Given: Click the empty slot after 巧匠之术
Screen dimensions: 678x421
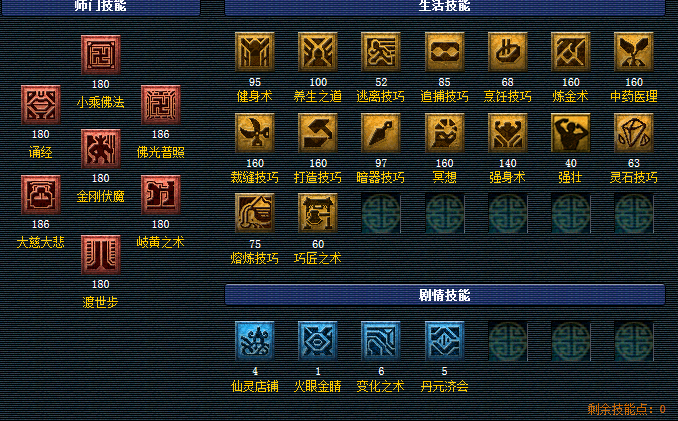Looking at the screenshot, I should point(381,213).
